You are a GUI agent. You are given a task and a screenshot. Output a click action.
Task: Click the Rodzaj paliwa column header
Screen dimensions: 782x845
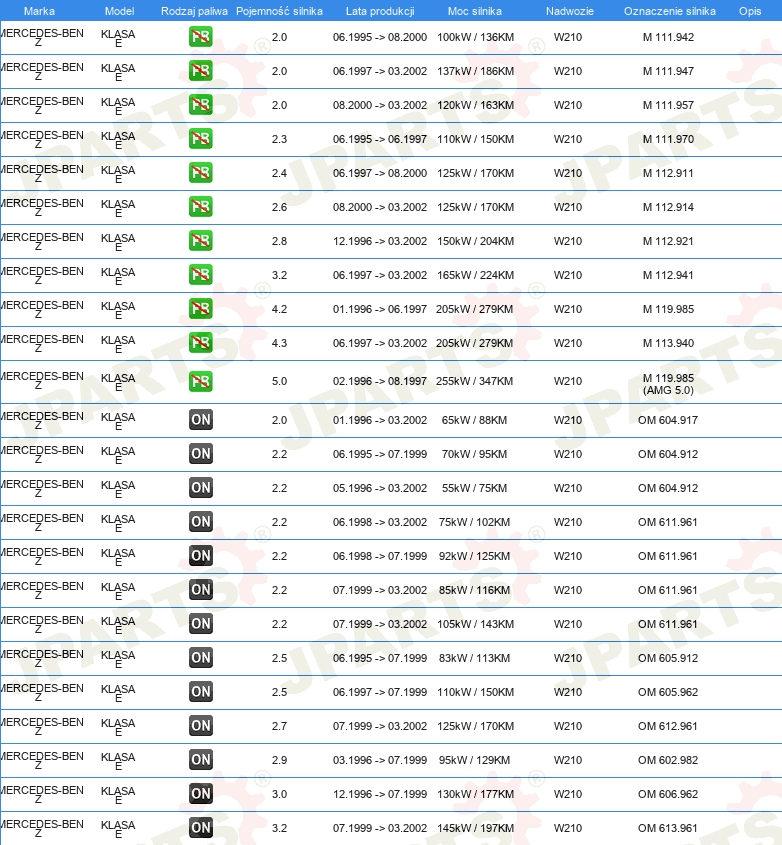(x=194, y=11)
